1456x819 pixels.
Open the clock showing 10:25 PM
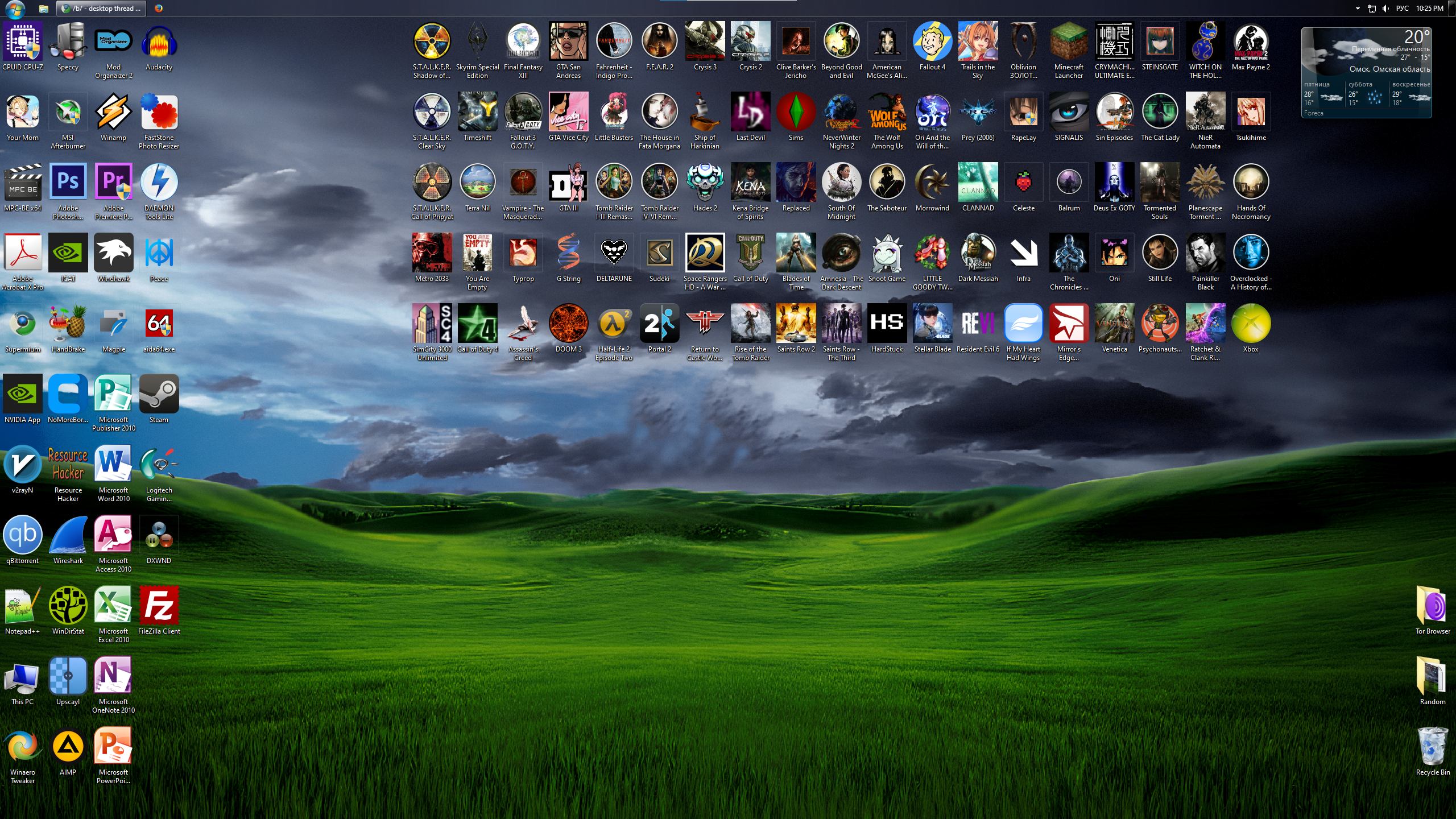point(1430,9)
